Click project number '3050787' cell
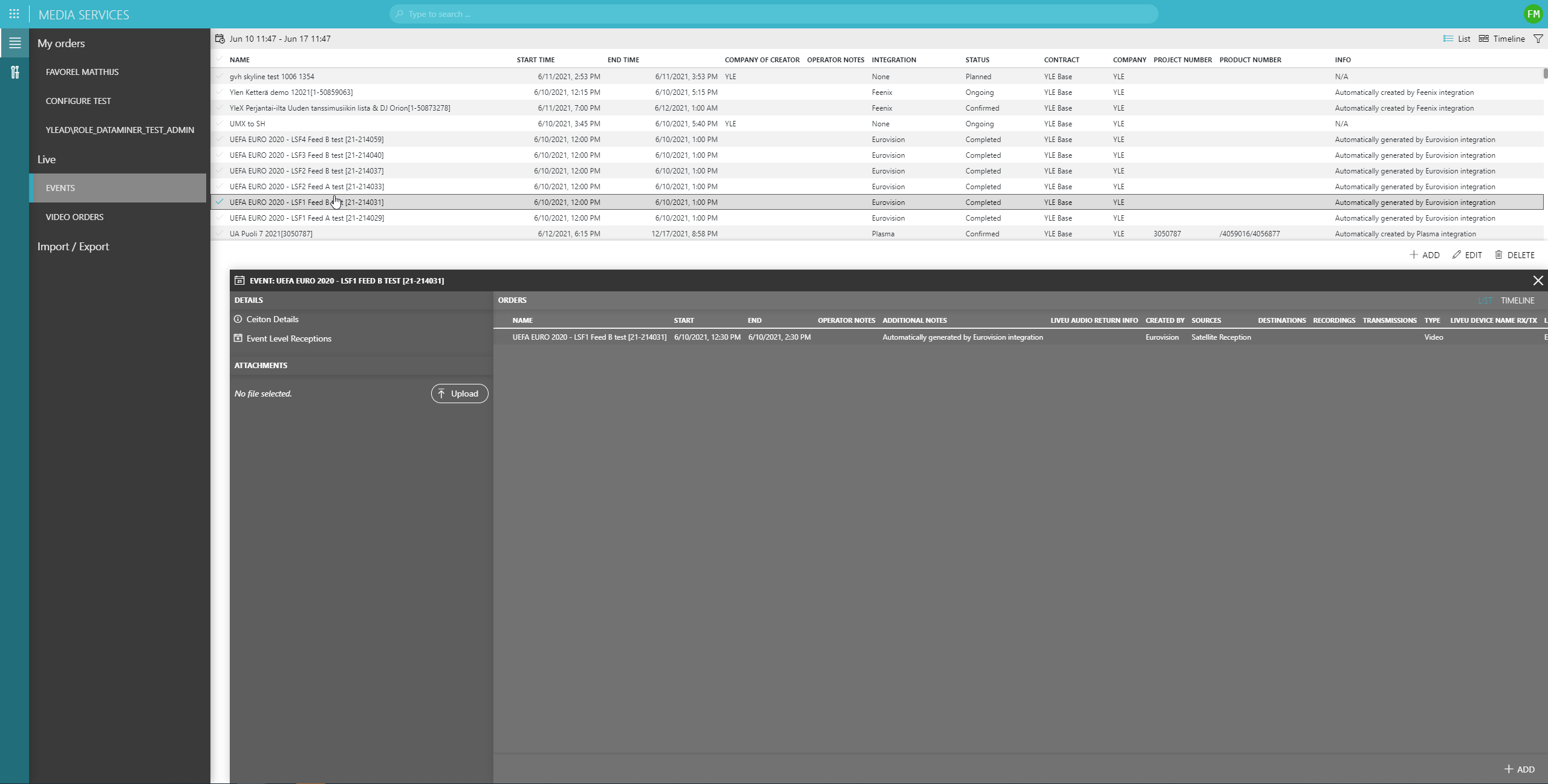This screenshot has height=784, width=1548. pos(1166,234)
